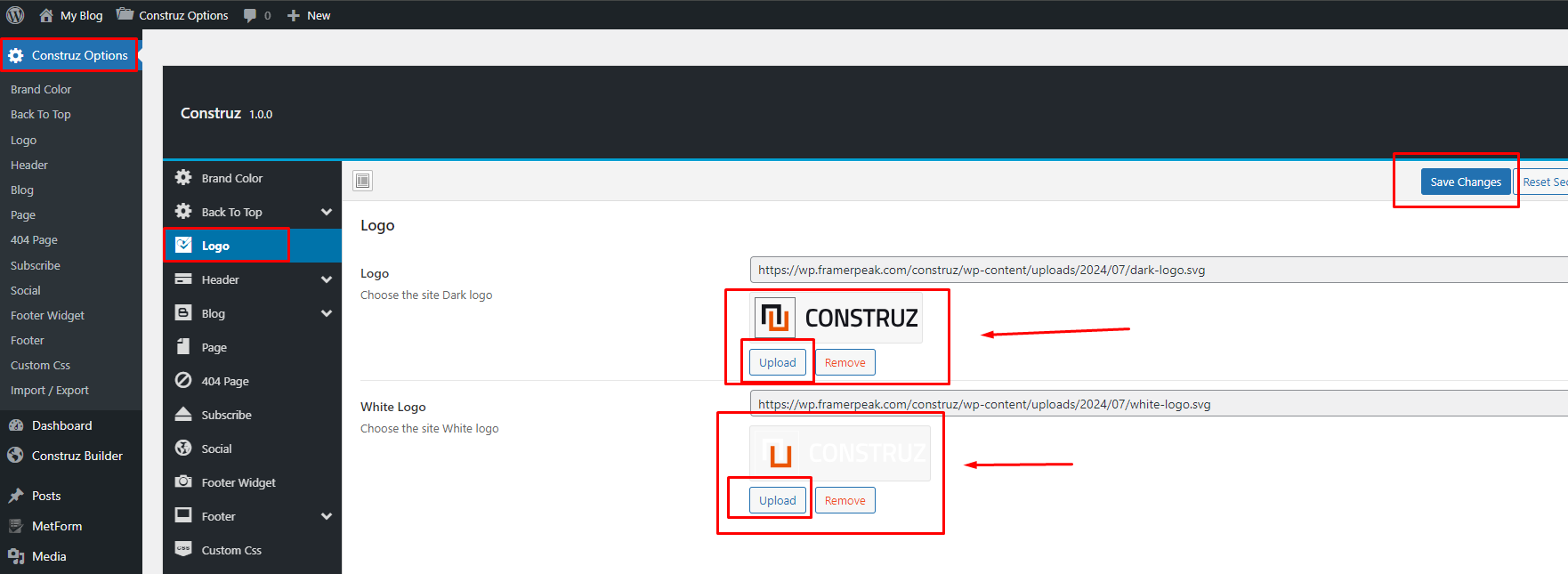Click the Social globe icon
This screenshot has height=574, width=1568.
183,448
